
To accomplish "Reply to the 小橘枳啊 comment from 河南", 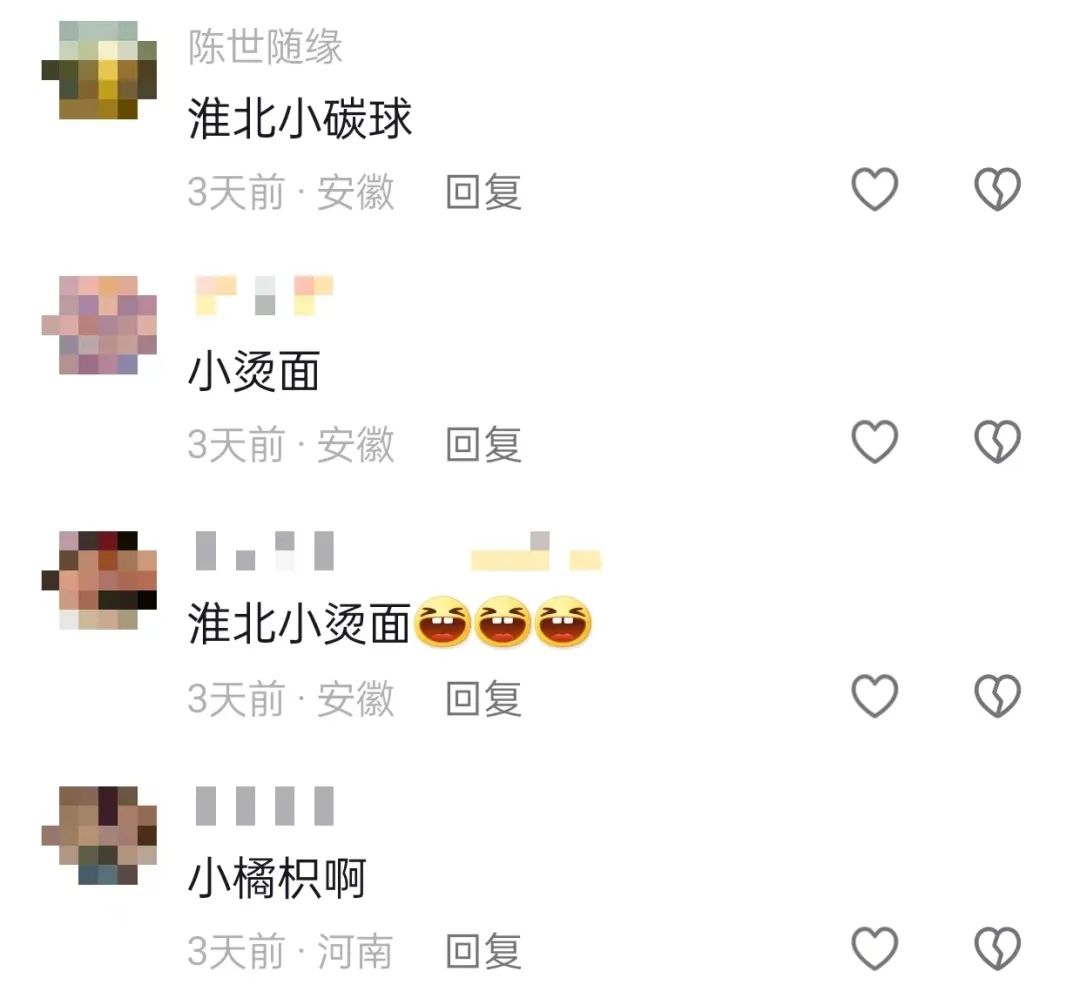I will [484, 951].
